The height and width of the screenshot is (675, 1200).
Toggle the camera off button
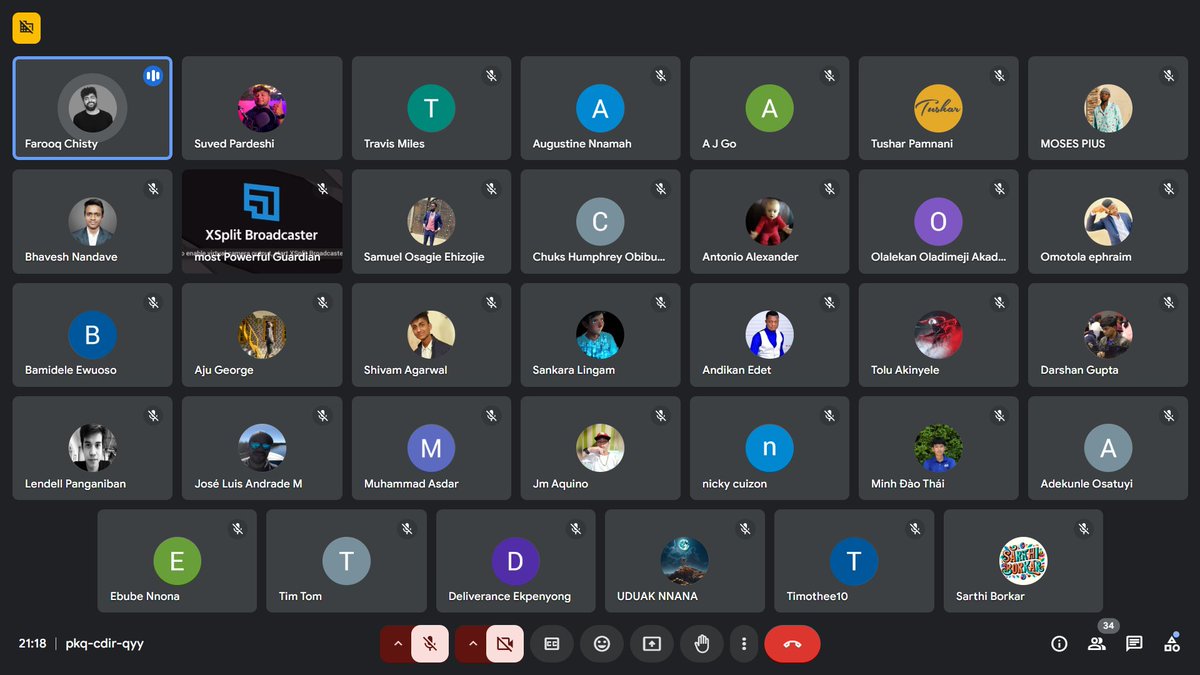505,644
